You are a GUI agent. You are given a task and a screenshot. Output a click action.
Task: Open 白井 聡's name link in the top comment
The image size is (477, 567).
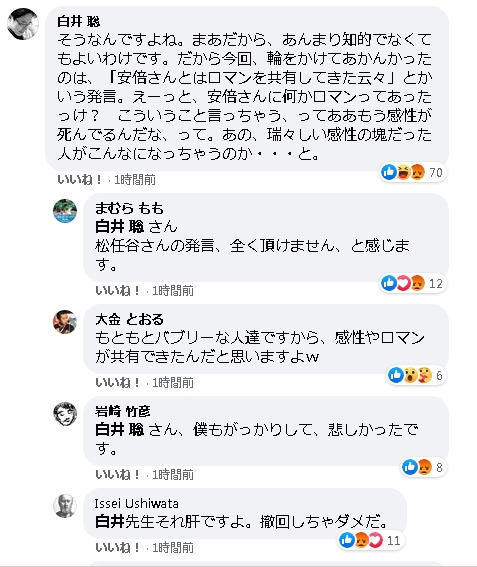[78, 22]
